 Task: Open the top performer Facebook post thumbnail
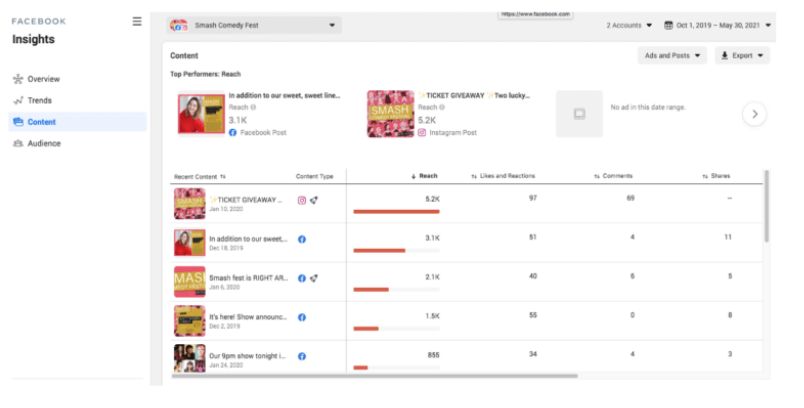click(x=201, y=114)
